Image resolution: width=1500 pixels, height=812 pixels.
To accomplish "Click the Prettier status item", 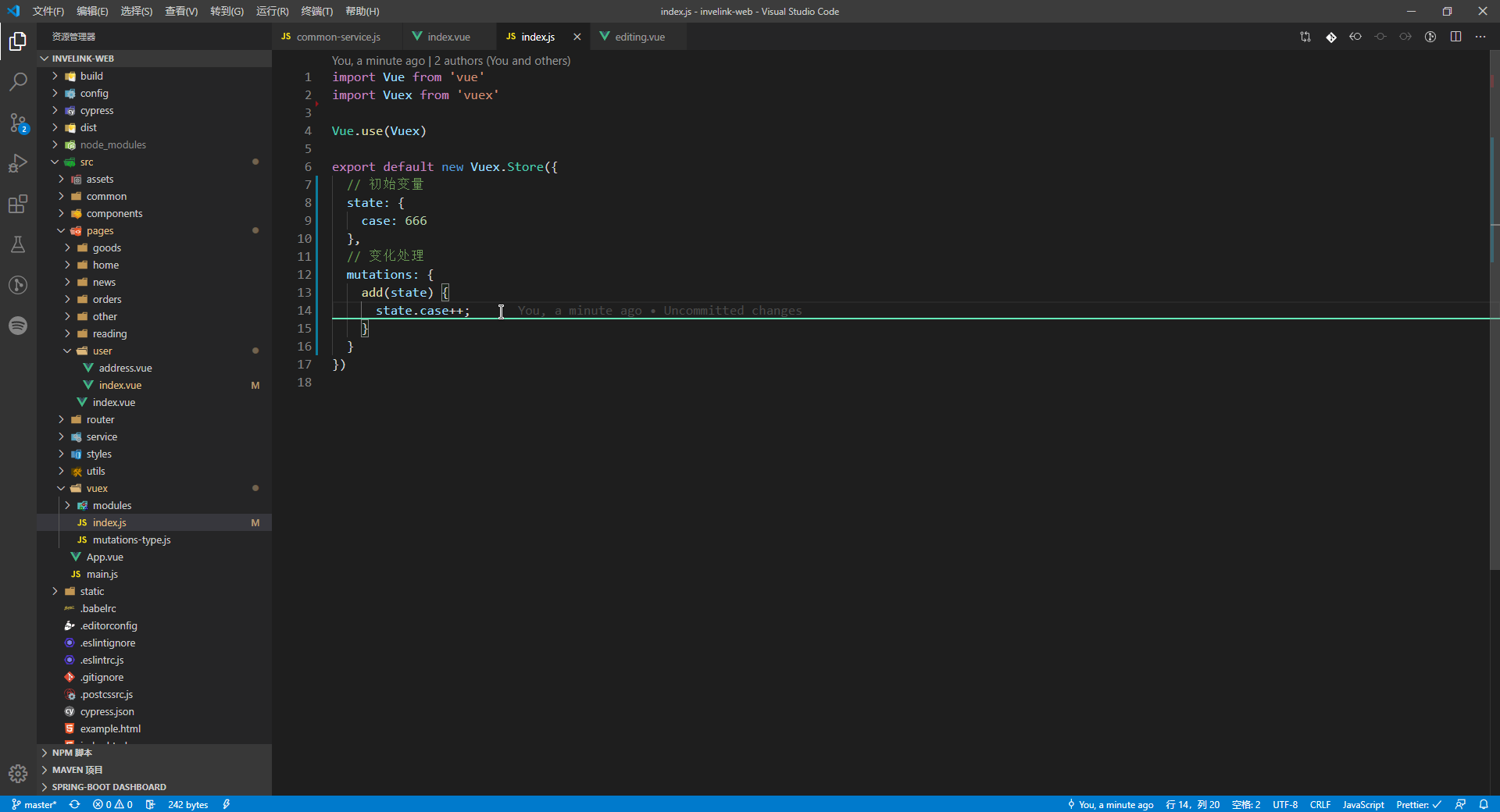I will (x=1419, y=804).
